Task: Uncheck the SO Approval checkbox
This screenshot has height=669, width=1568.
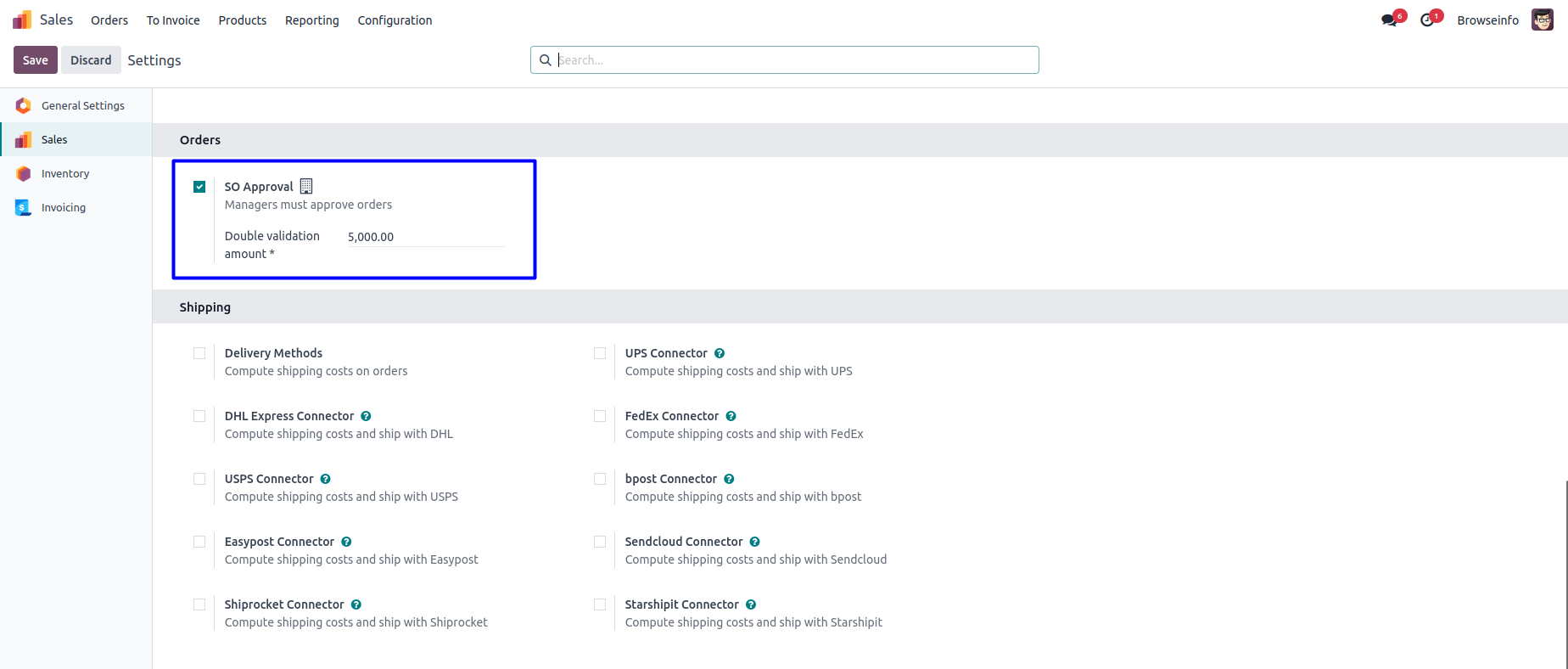Action: coord(199,187)
